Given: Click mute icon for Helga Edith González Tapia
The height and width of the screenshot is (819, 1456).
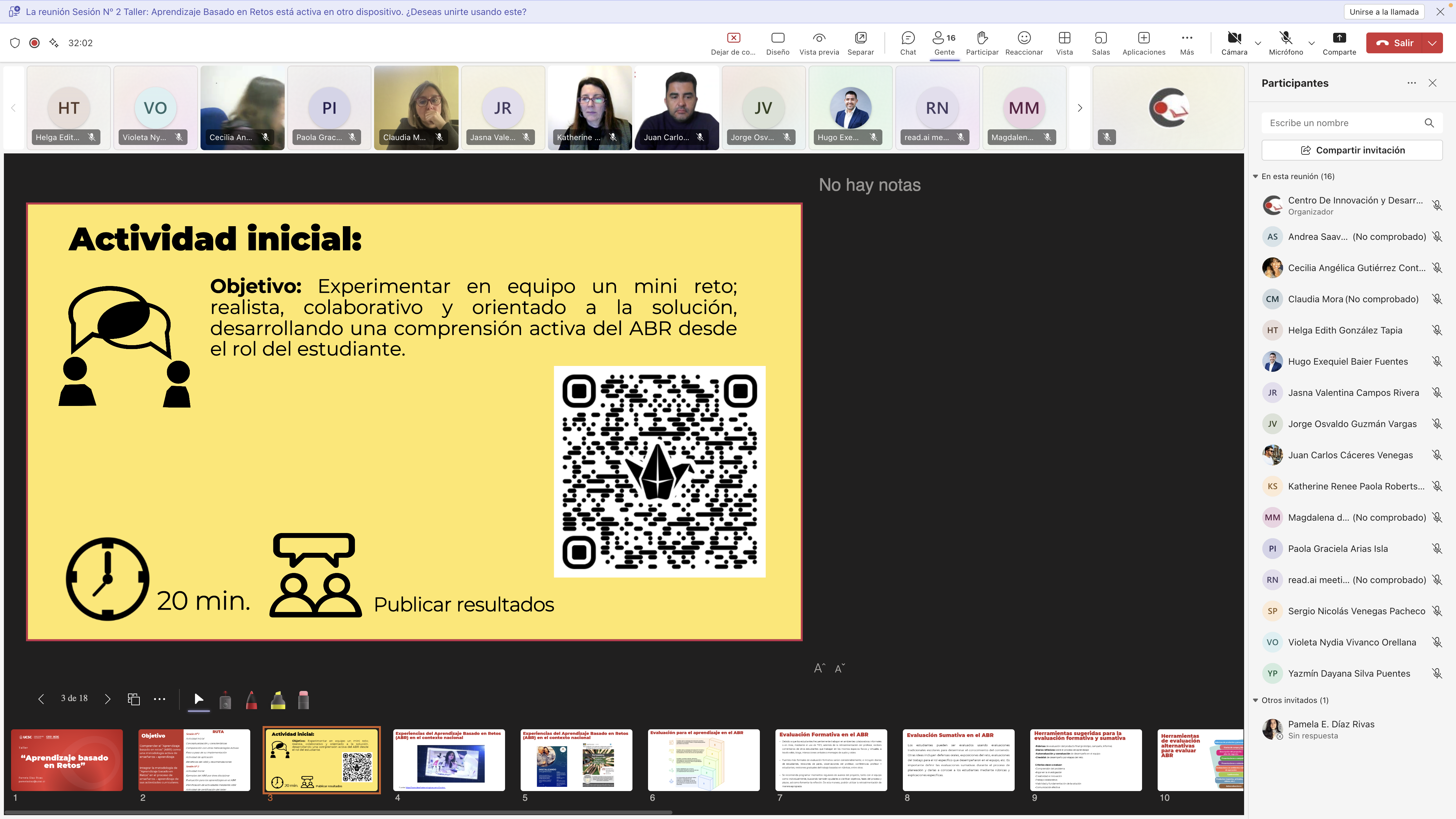Looking at the screenshot, I should (1437, 330).
